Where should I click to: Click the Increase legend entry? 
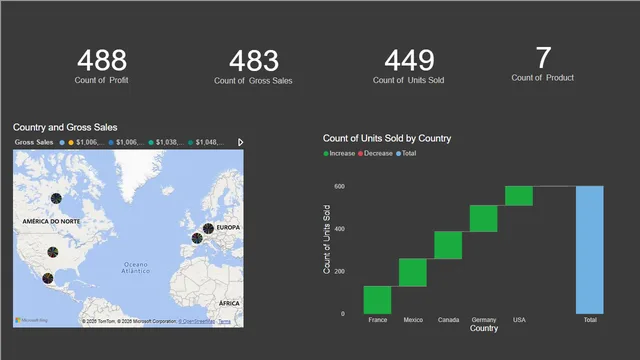[339, 153]
